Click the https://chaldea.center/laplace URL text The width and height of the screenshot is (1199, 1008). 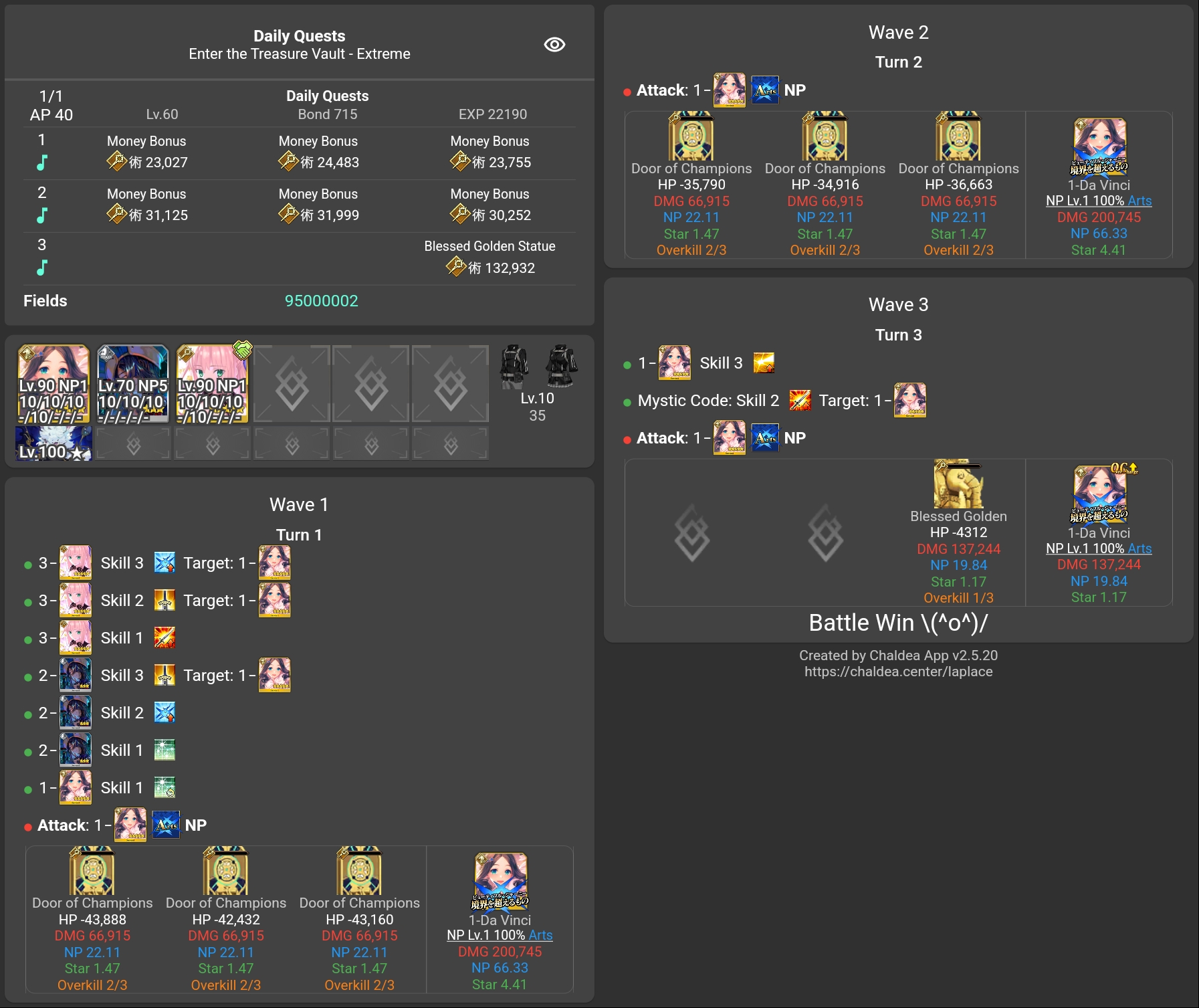898,672
